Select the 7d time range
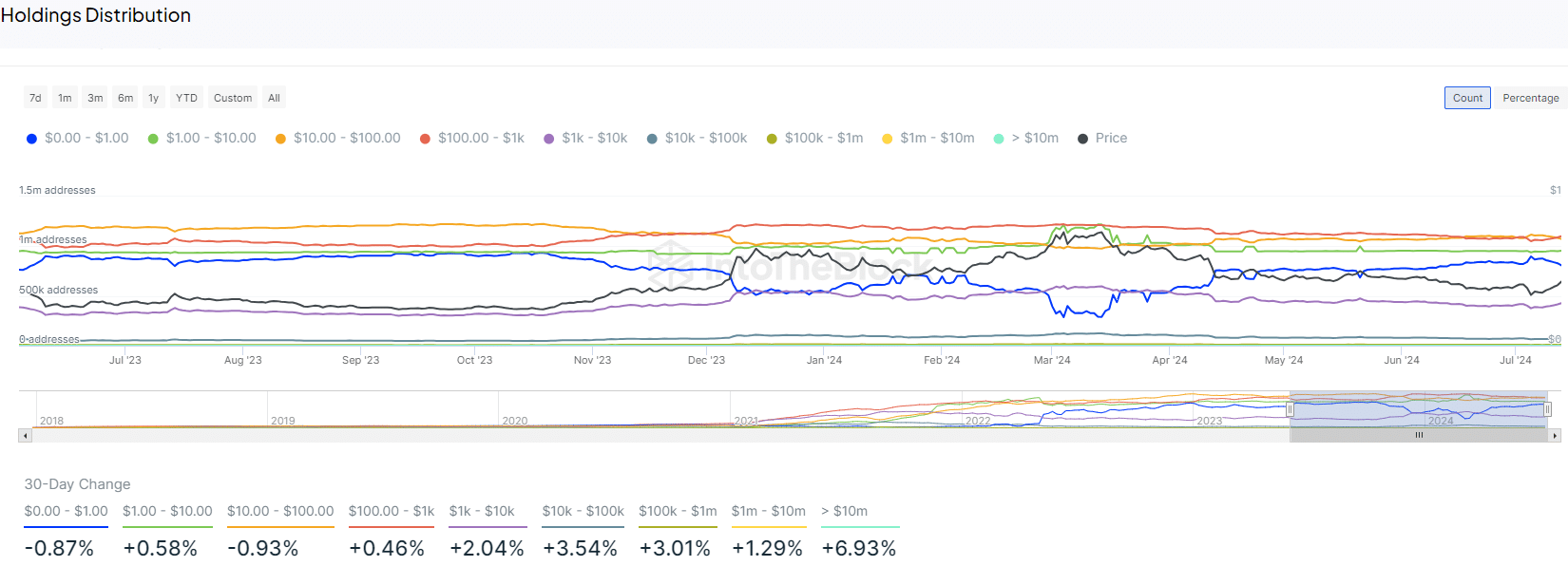The height and width of the screenshot is (566, 1568). [x=35, y=98]
